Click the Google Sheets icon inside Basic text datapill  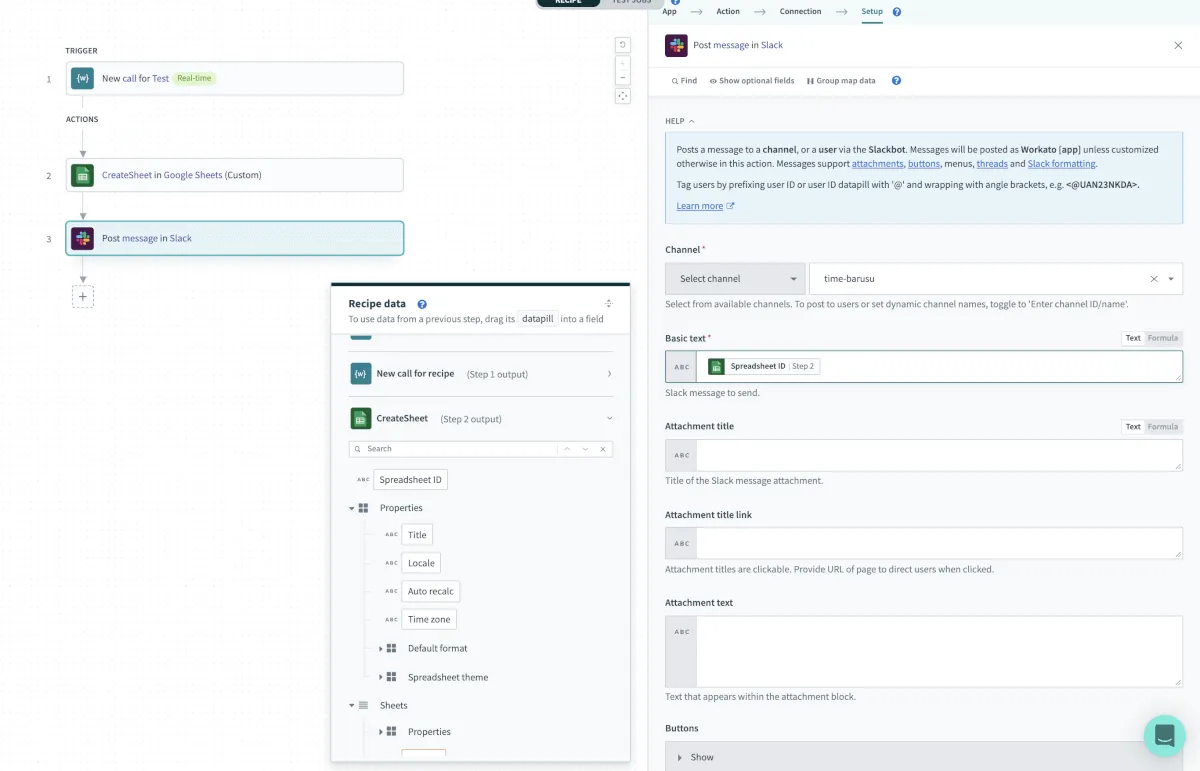coord(716,366)
